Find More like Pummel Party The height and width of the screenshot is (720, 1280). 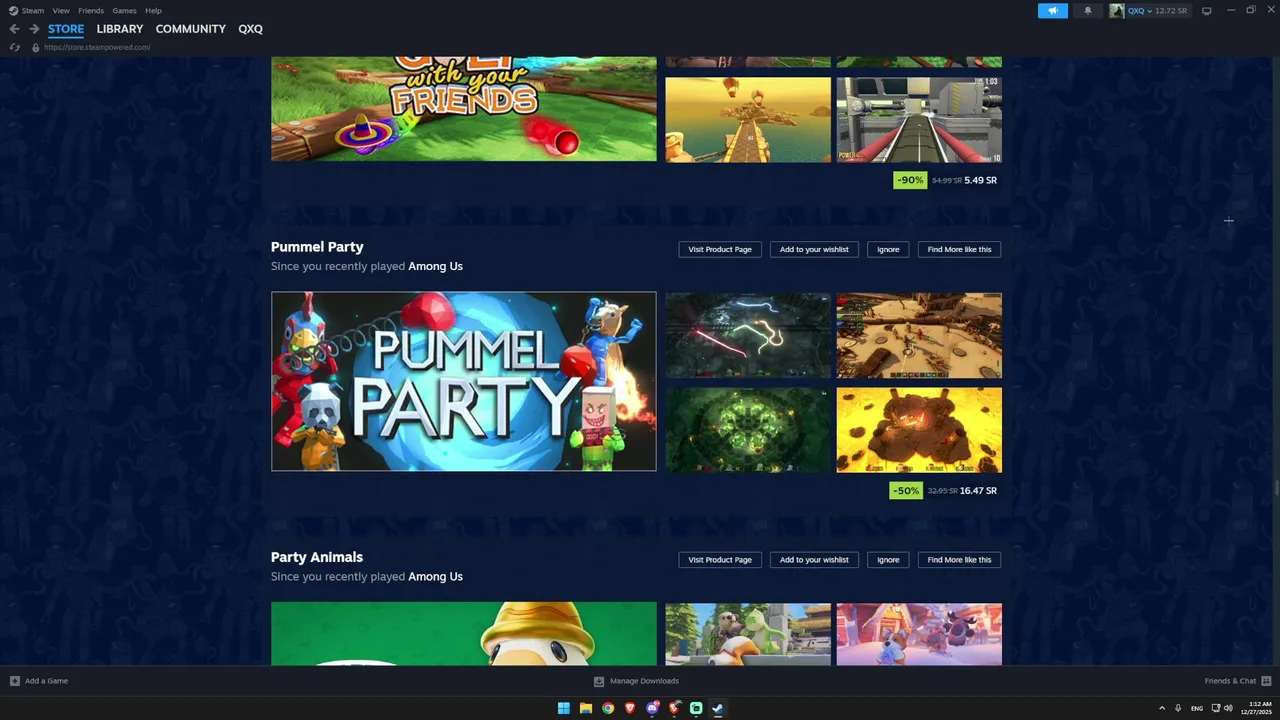click(x=959, y=249)
